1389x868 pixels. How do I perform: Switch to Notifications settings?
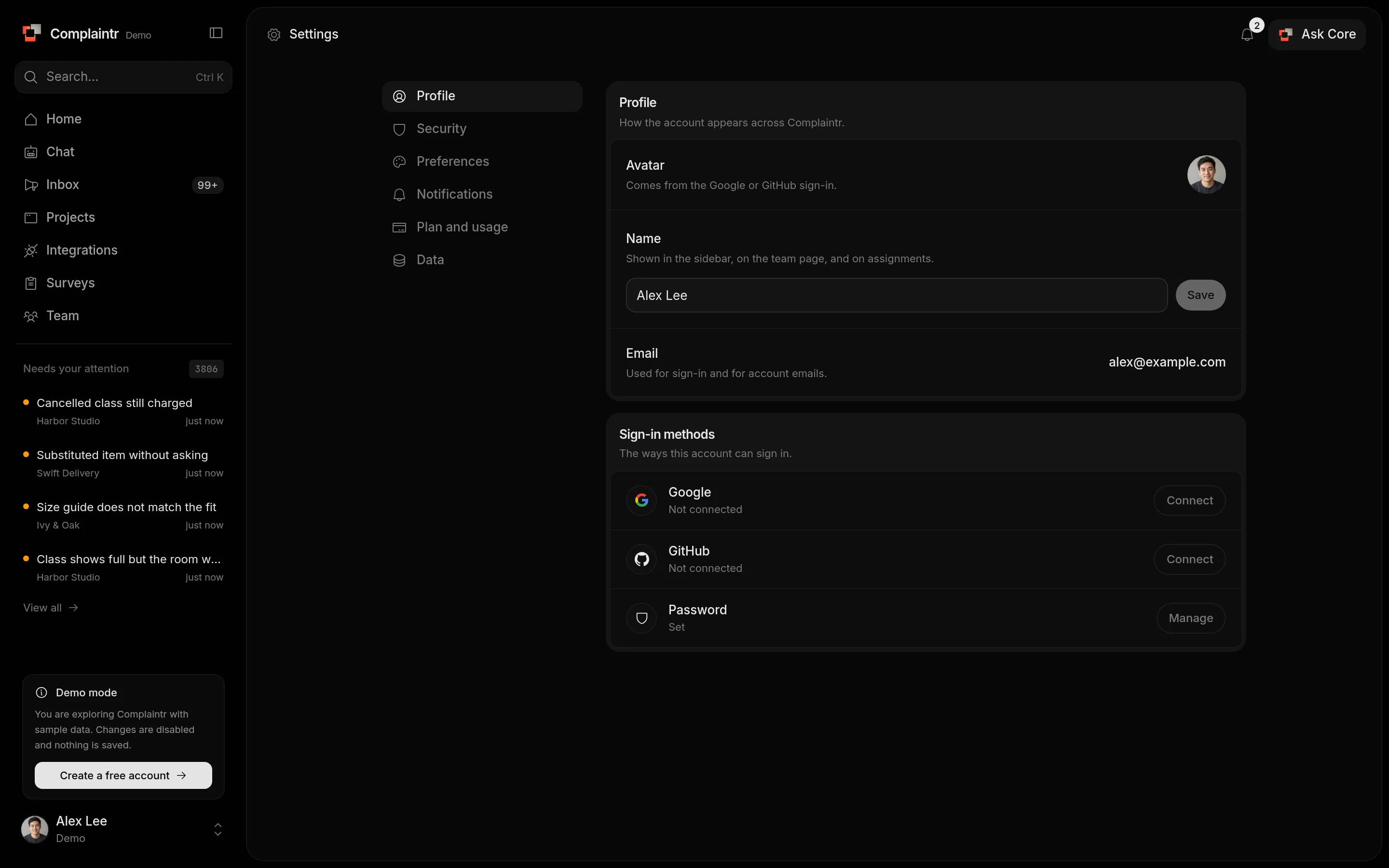(482, 194)
